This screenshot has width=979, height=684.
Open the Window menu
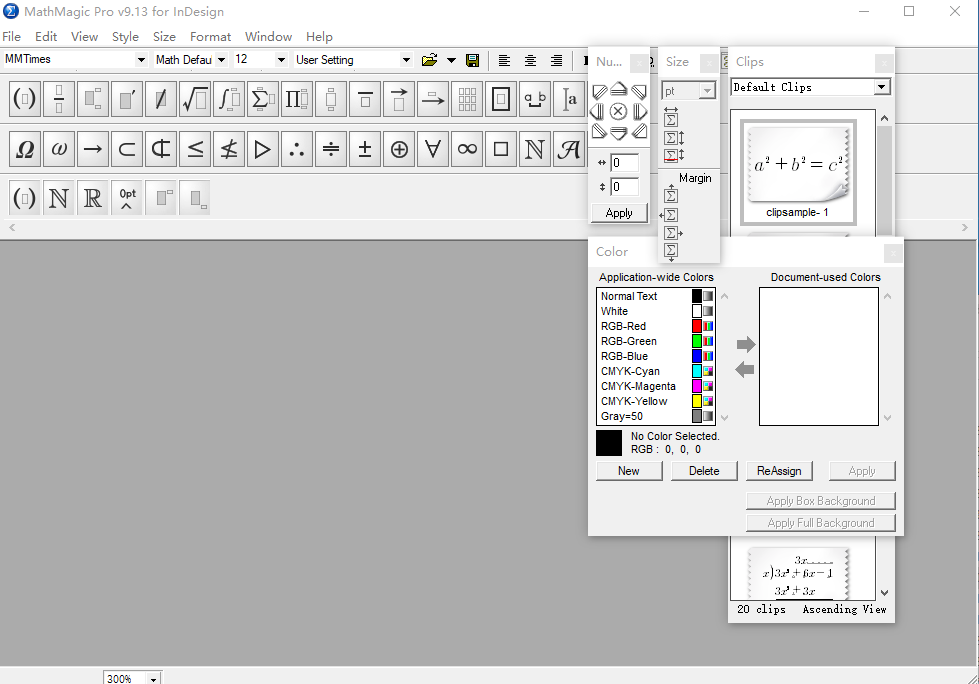[x=268, y=37]
